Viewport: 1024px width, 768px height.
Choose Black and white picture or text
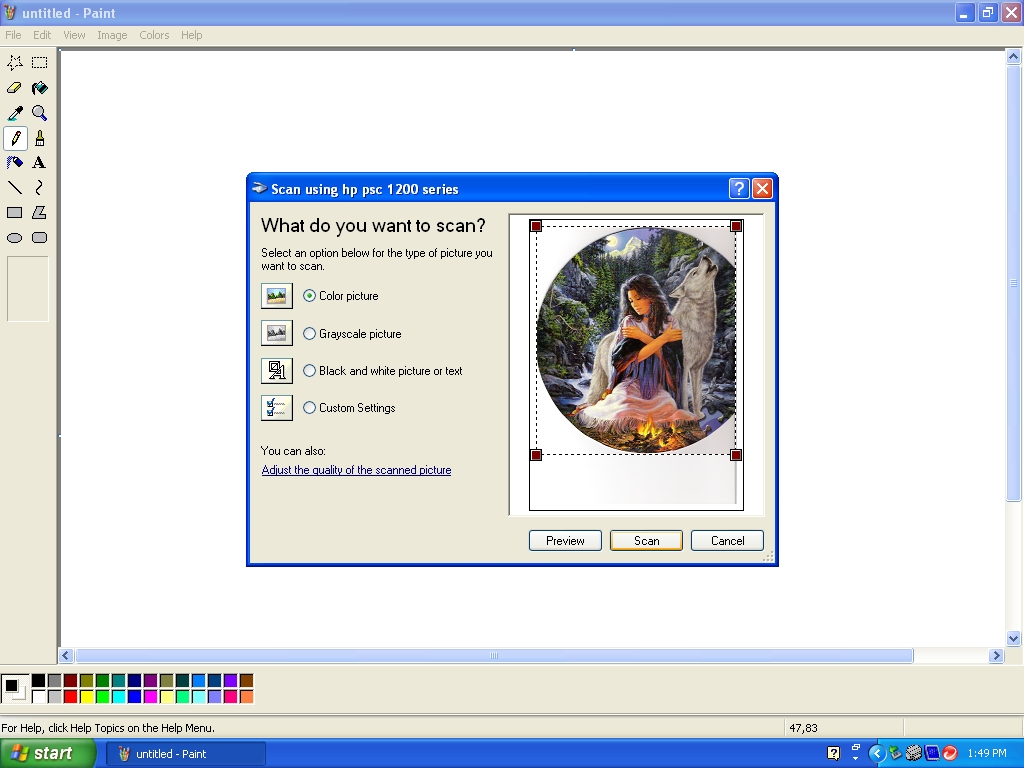[x=310, y=371]
